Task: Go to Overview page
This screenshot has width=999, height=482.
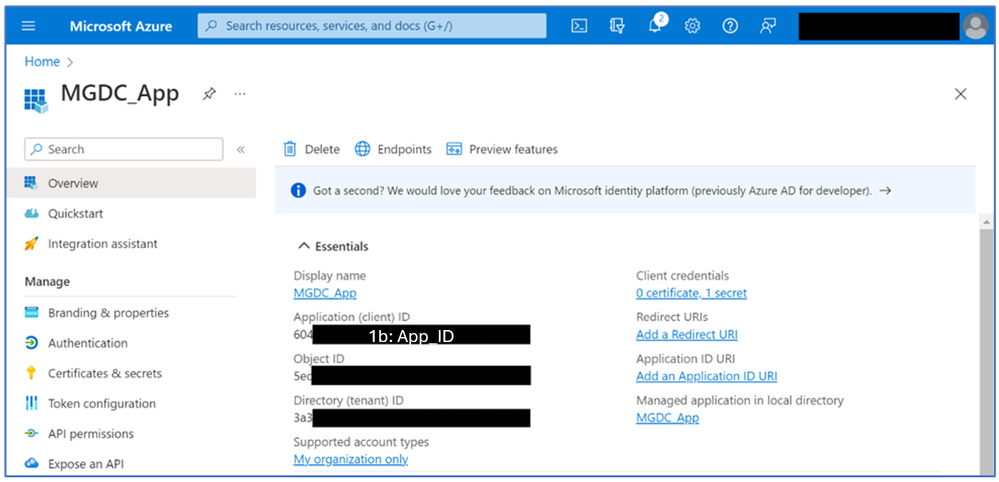Action: 131,183
